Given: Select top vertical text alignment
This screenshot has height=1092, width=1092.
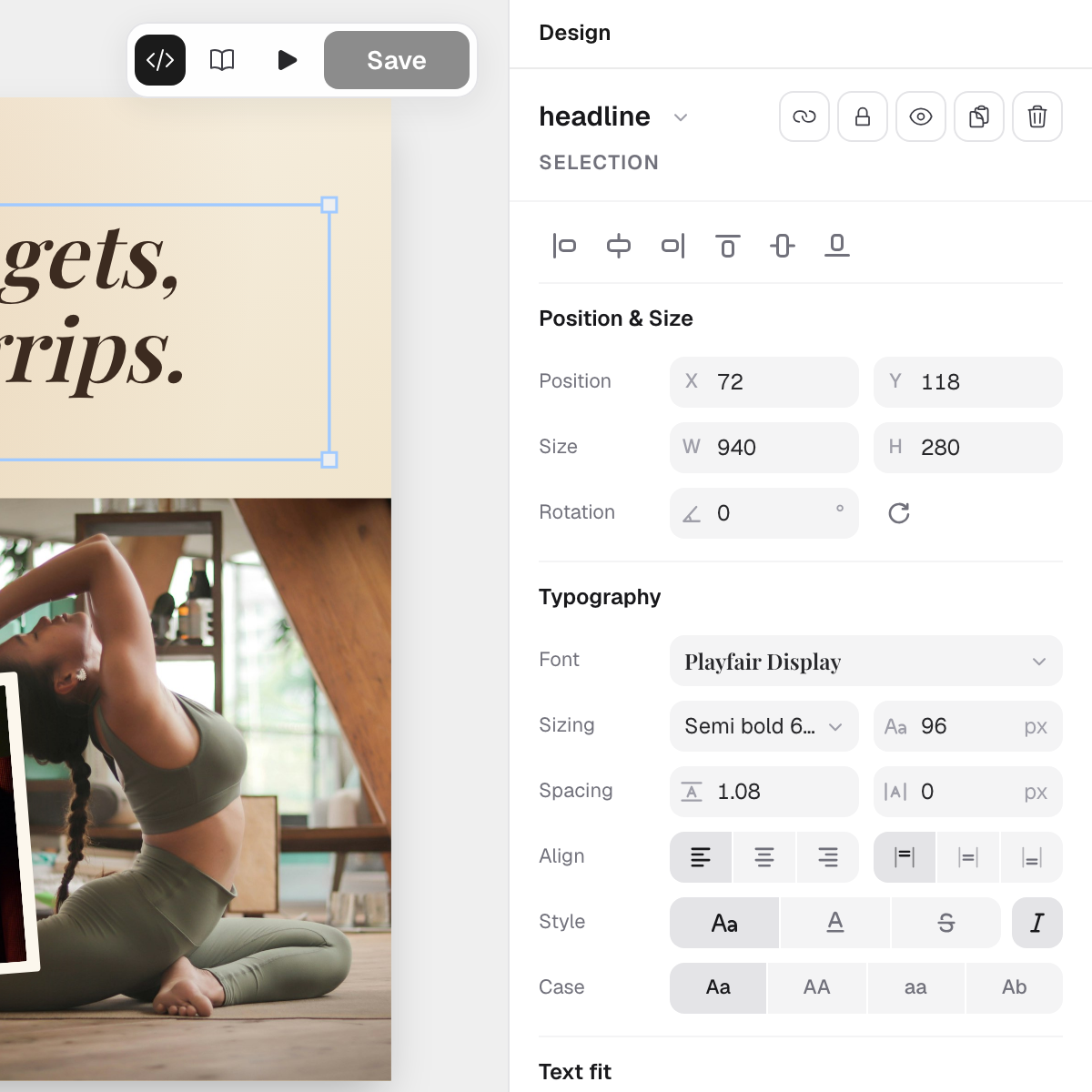Looking at the screenshot, I should coord(905,857).
